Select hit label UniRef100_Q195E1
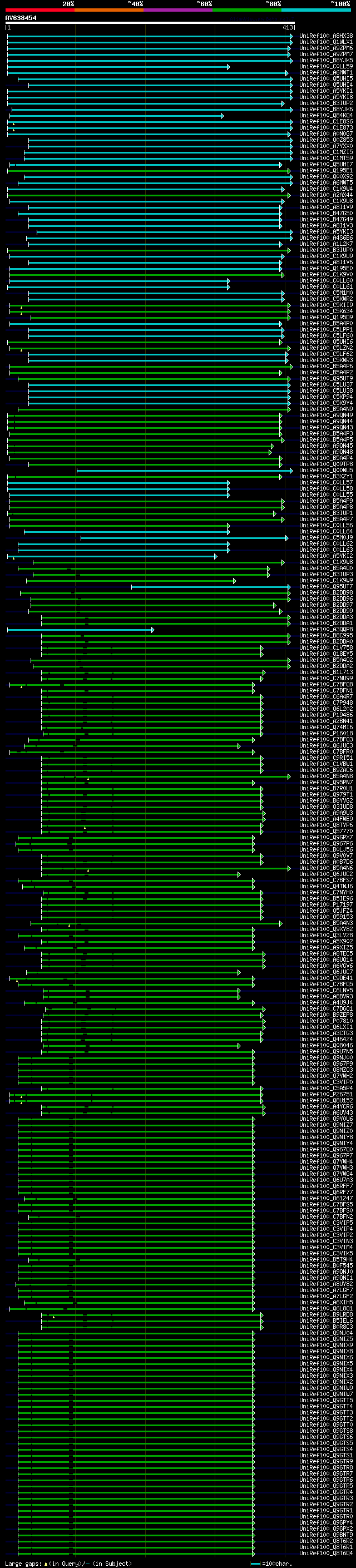Viewport: 356px width, 1568px height. click(x=326, y=170)
